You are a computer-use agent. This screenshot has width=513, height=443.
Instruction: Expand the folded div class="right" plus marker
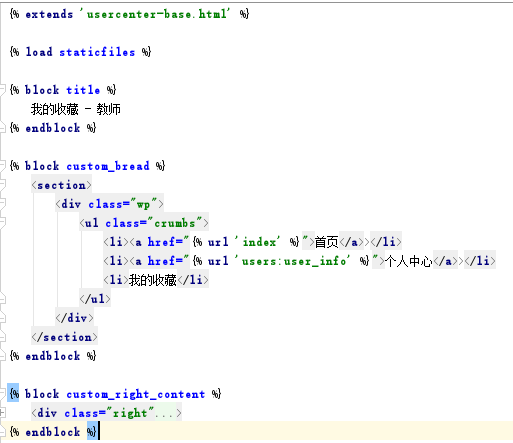click(x=2, y=413)
